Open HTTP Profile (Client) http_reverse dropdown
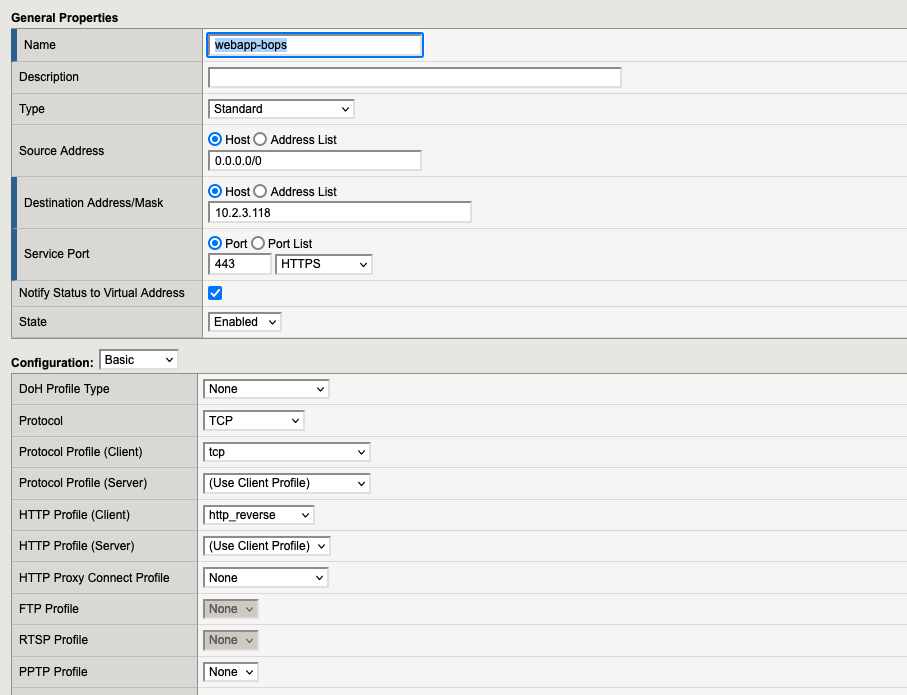The image size is (907, 695). tap(258, 515)
